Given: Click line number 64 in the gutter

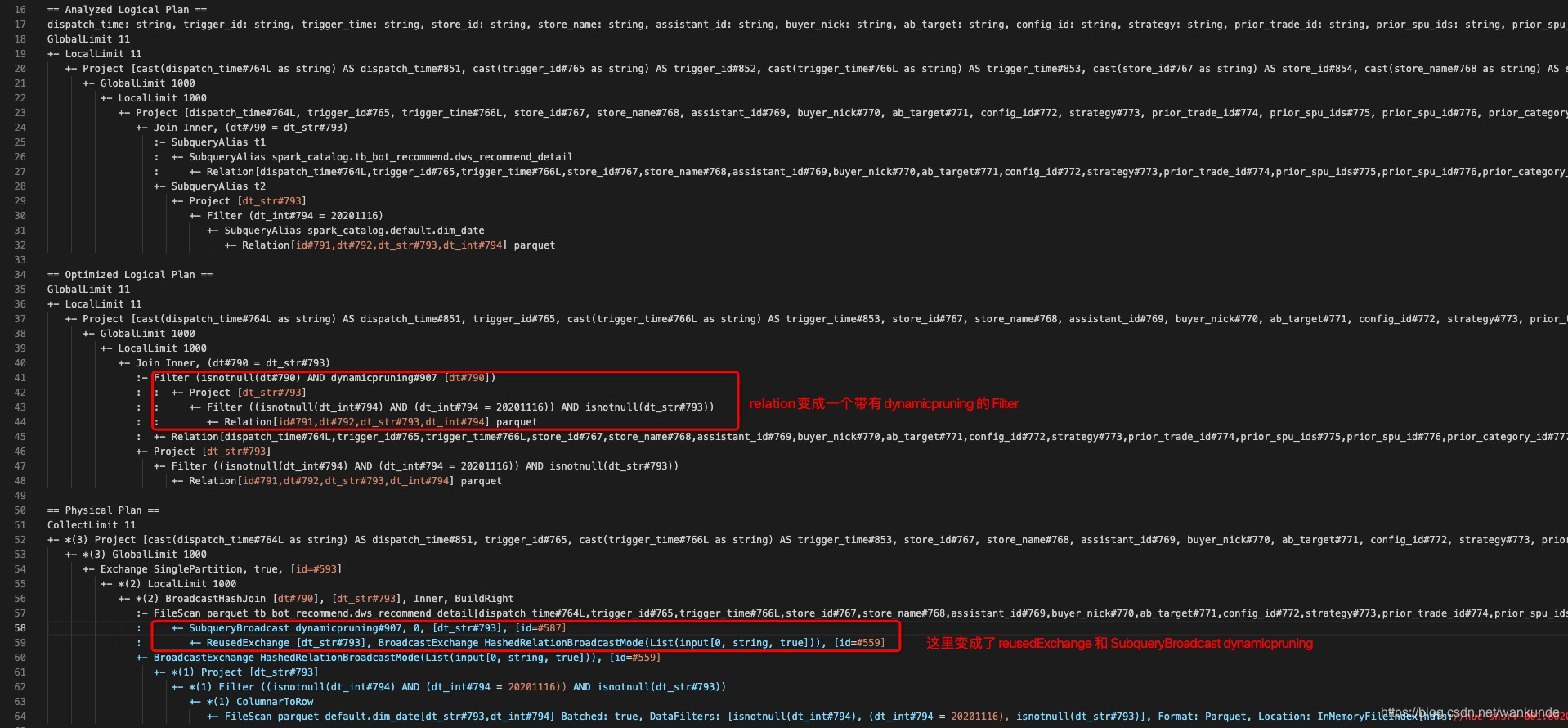Looking at the screenshot, I should (20, 717).
